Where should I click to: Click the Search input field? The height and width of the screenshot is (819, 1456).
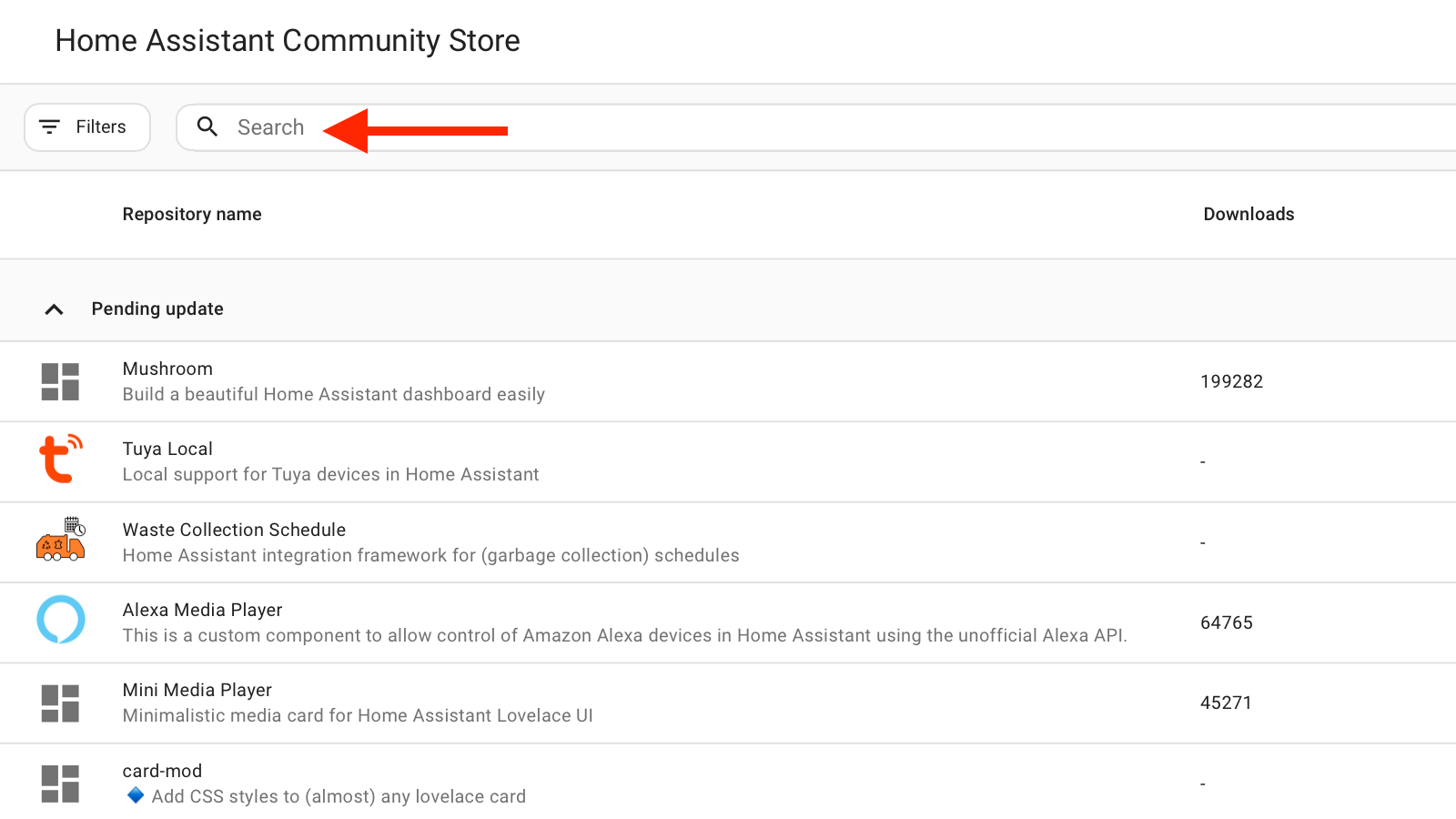click(x=816, y=127)
